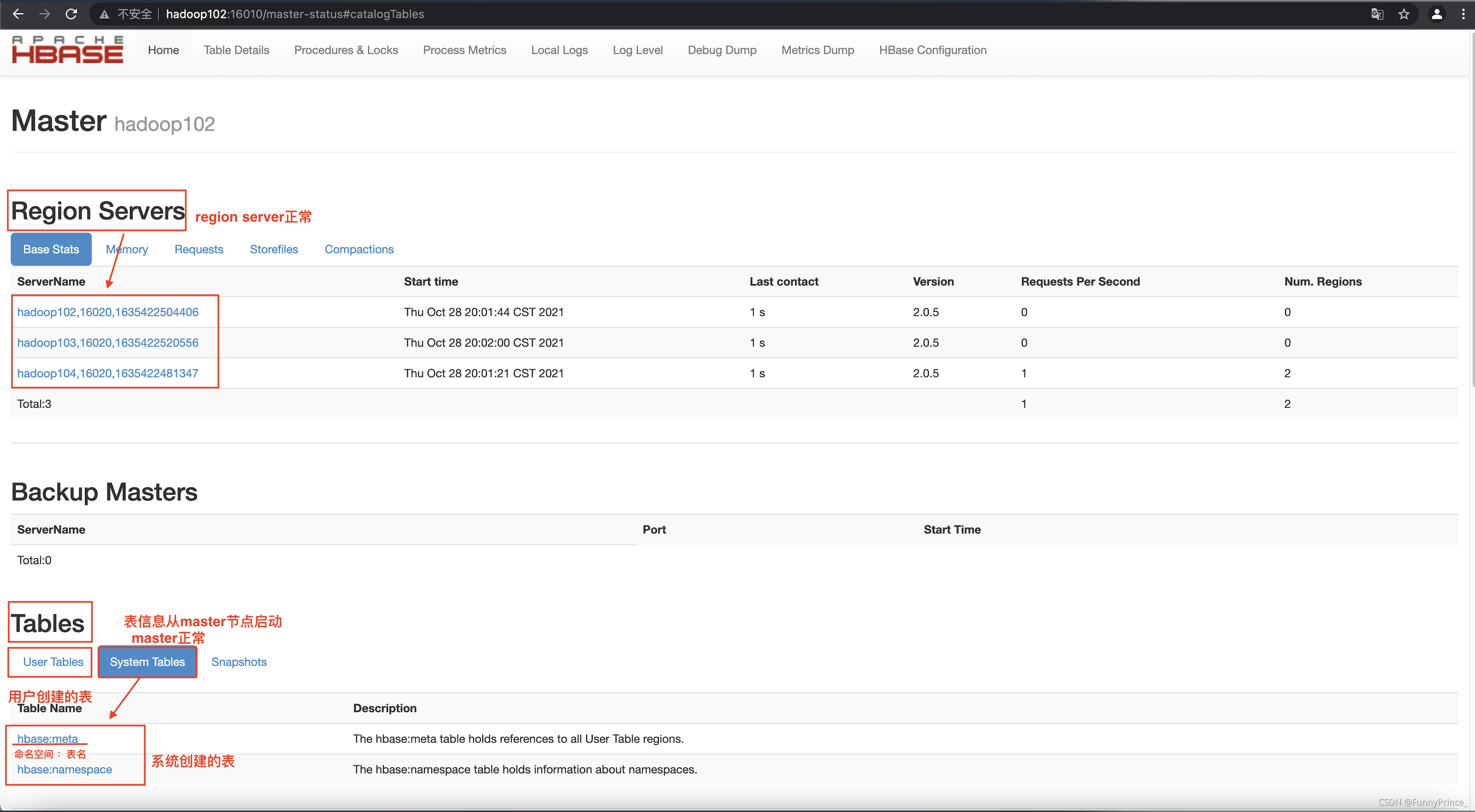Click the Start time value for hadoop104
Viewport: 1475px width, 812px height.
(x=484, y=373)
